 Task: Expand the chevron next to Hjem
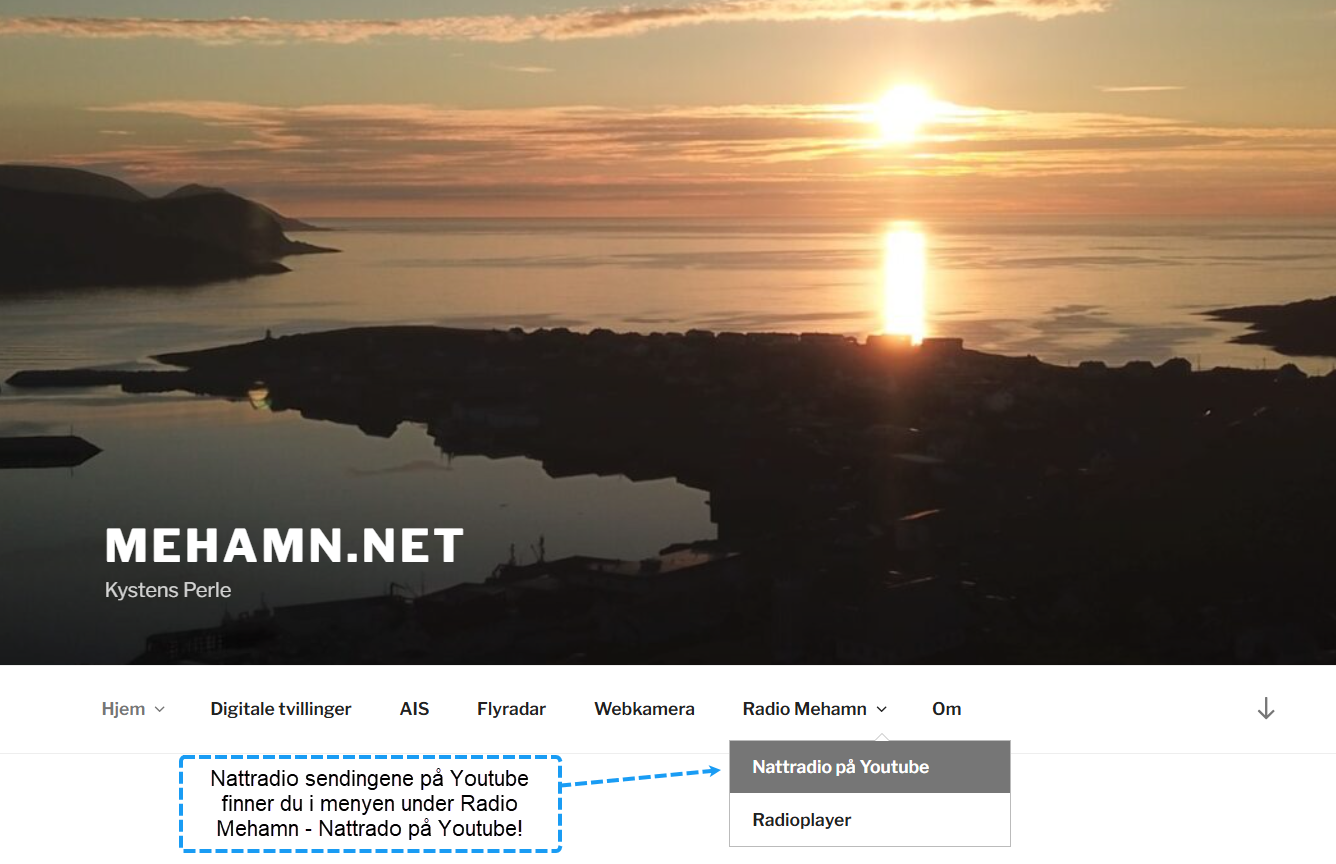click(160, 710)
